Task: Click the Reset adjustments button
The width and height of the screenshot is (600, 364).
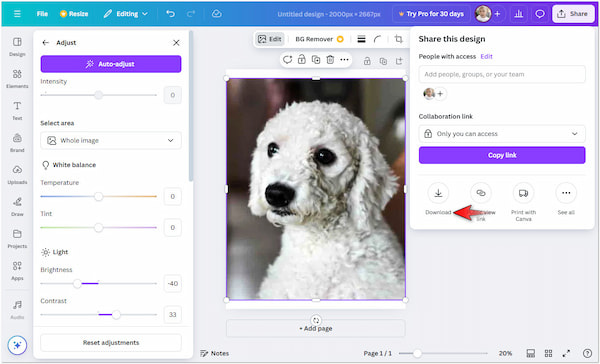Action: click(x=111, y=343)
